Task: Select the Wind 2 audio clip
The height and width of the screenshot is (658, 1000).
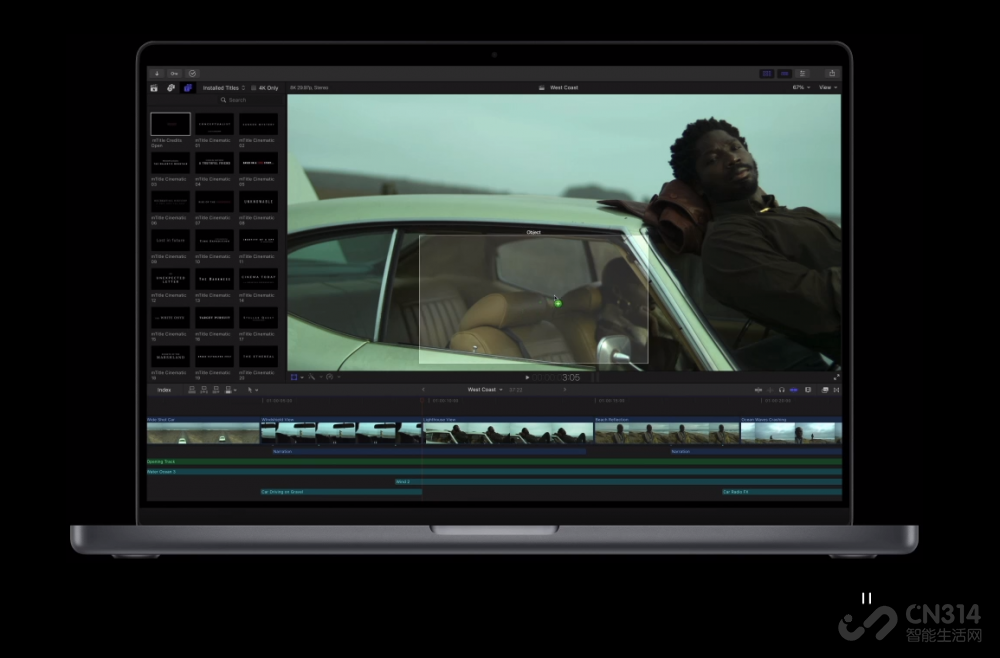Action: coord(618,482)
